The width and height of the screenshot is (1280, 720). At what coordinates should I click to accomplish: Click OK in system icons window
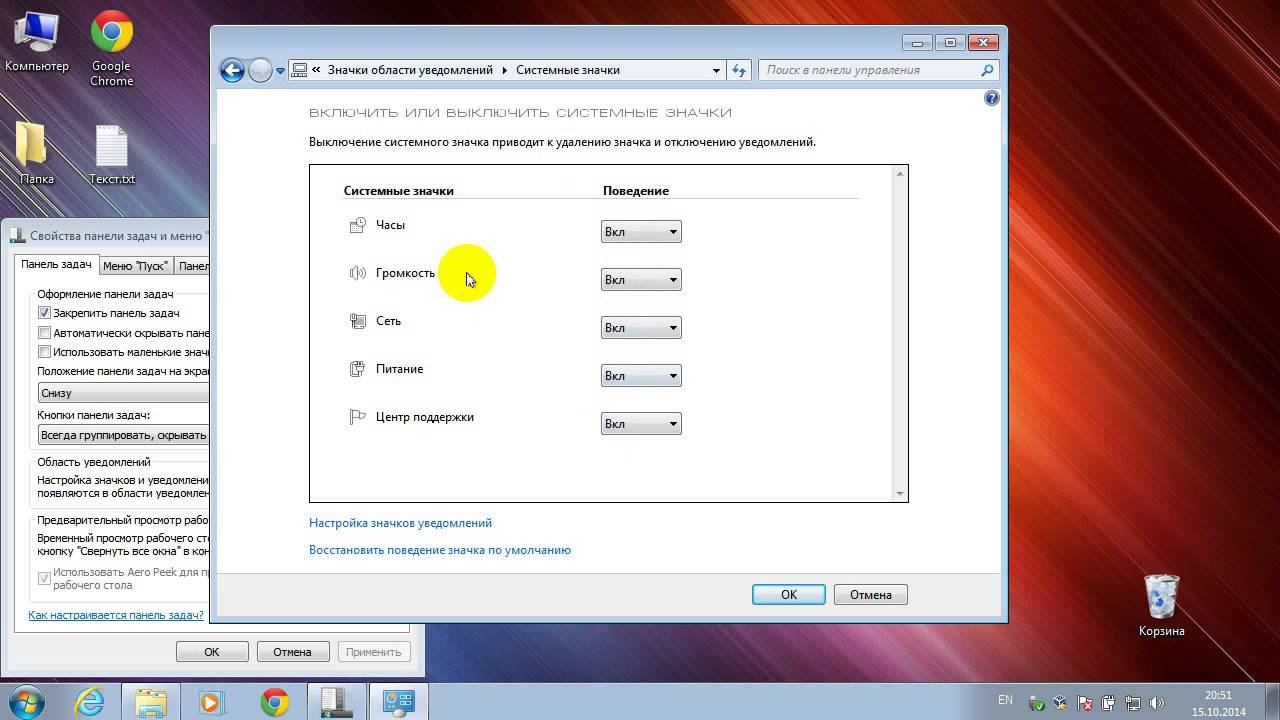789,594
